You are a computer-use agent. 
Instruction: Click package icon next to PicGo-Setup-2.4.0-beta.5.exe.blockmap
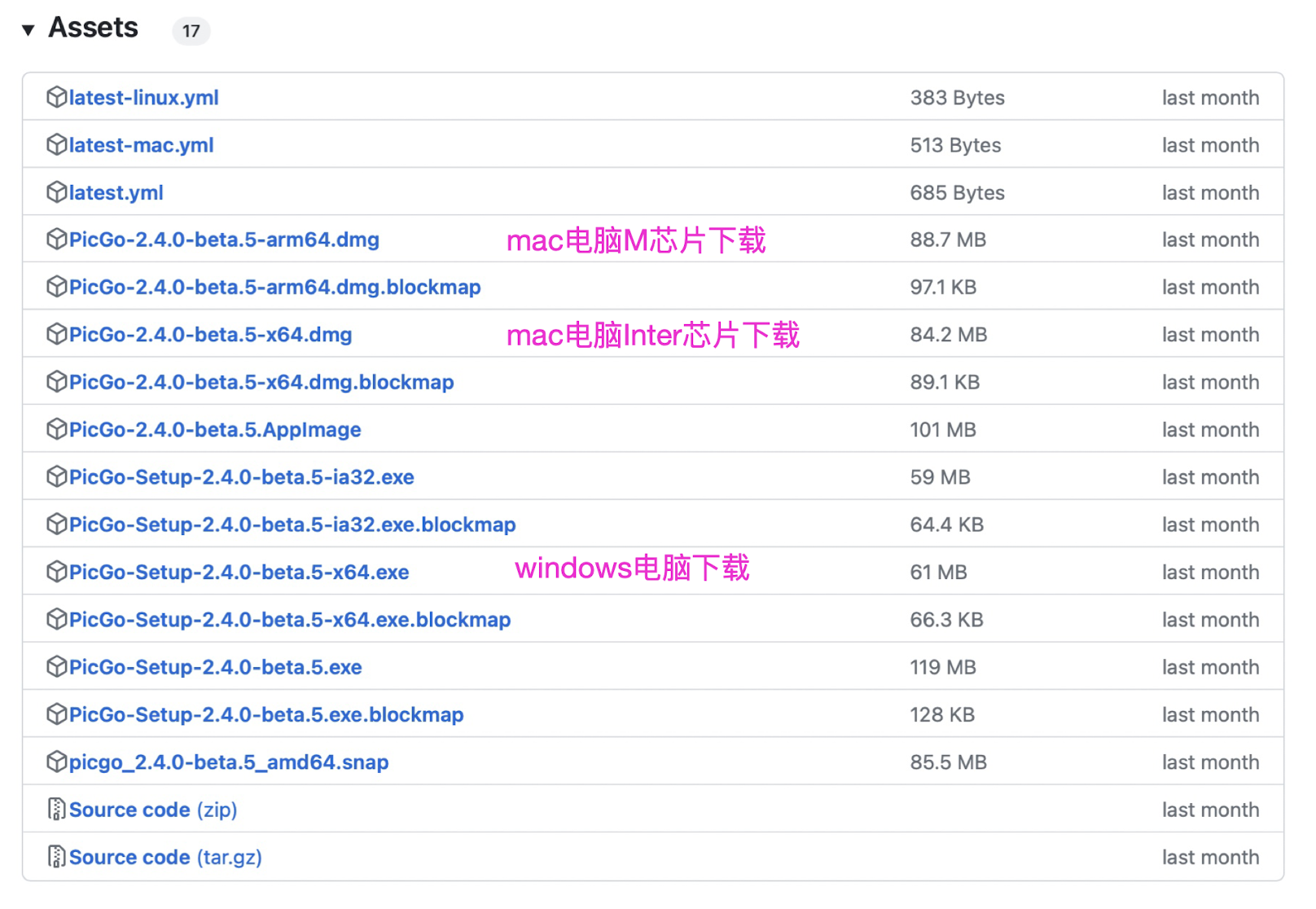[56, 714]
